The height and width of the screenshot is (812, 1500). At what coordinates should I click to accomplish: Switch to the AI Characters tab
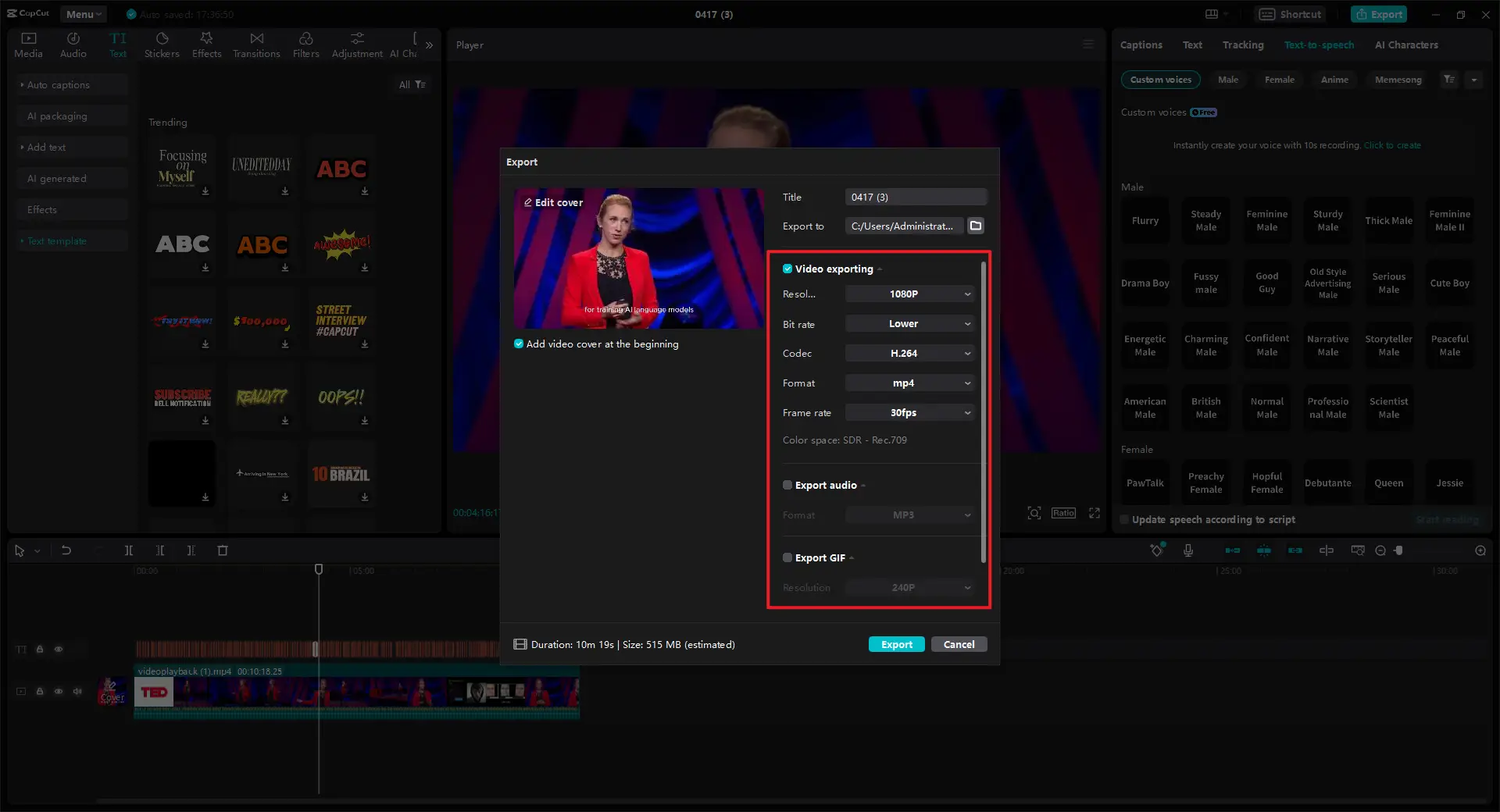[1406, 45]
